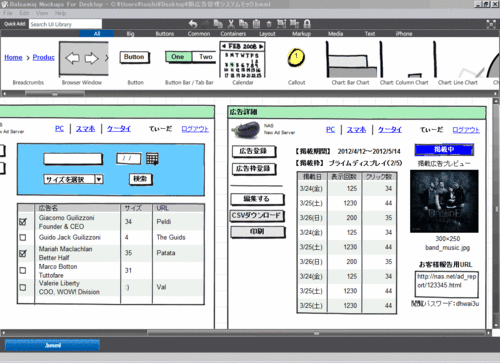Toggle checkbox for Giacomo Guilizzoni row
500x363 pixels.
pos(23,222)
